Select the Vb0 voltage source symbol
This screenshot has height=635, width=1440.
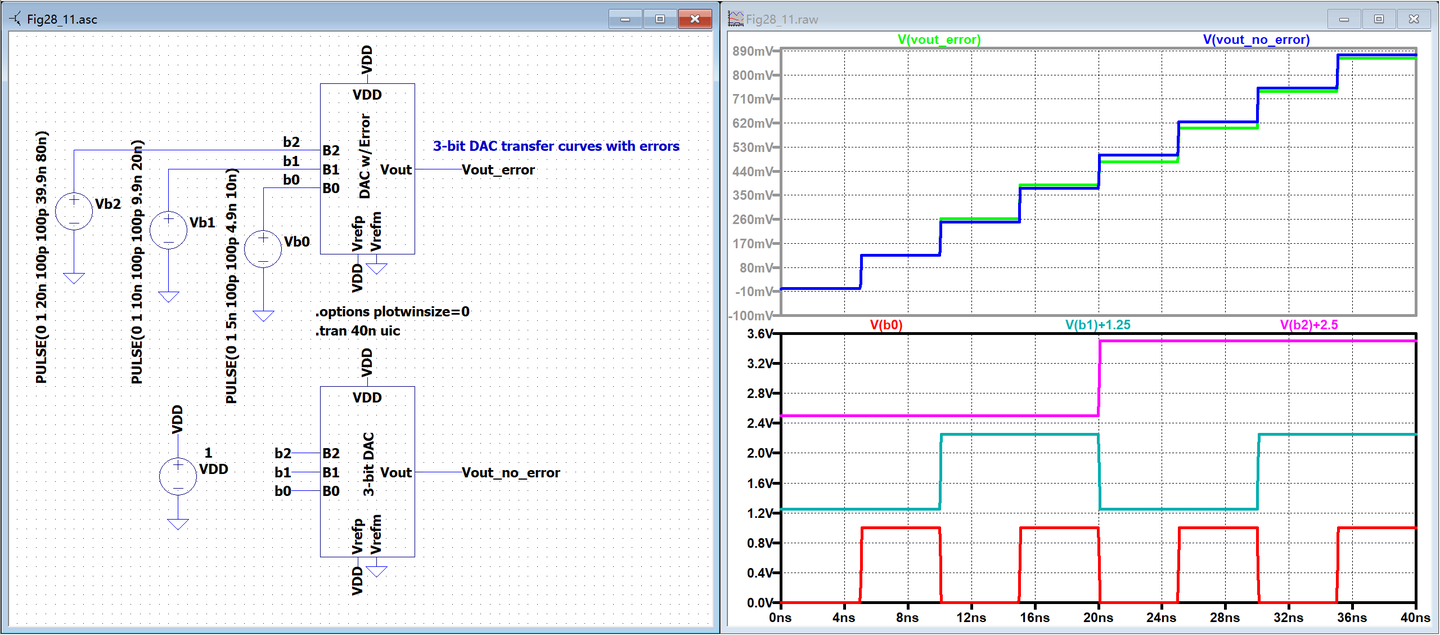tap(263, 248)
